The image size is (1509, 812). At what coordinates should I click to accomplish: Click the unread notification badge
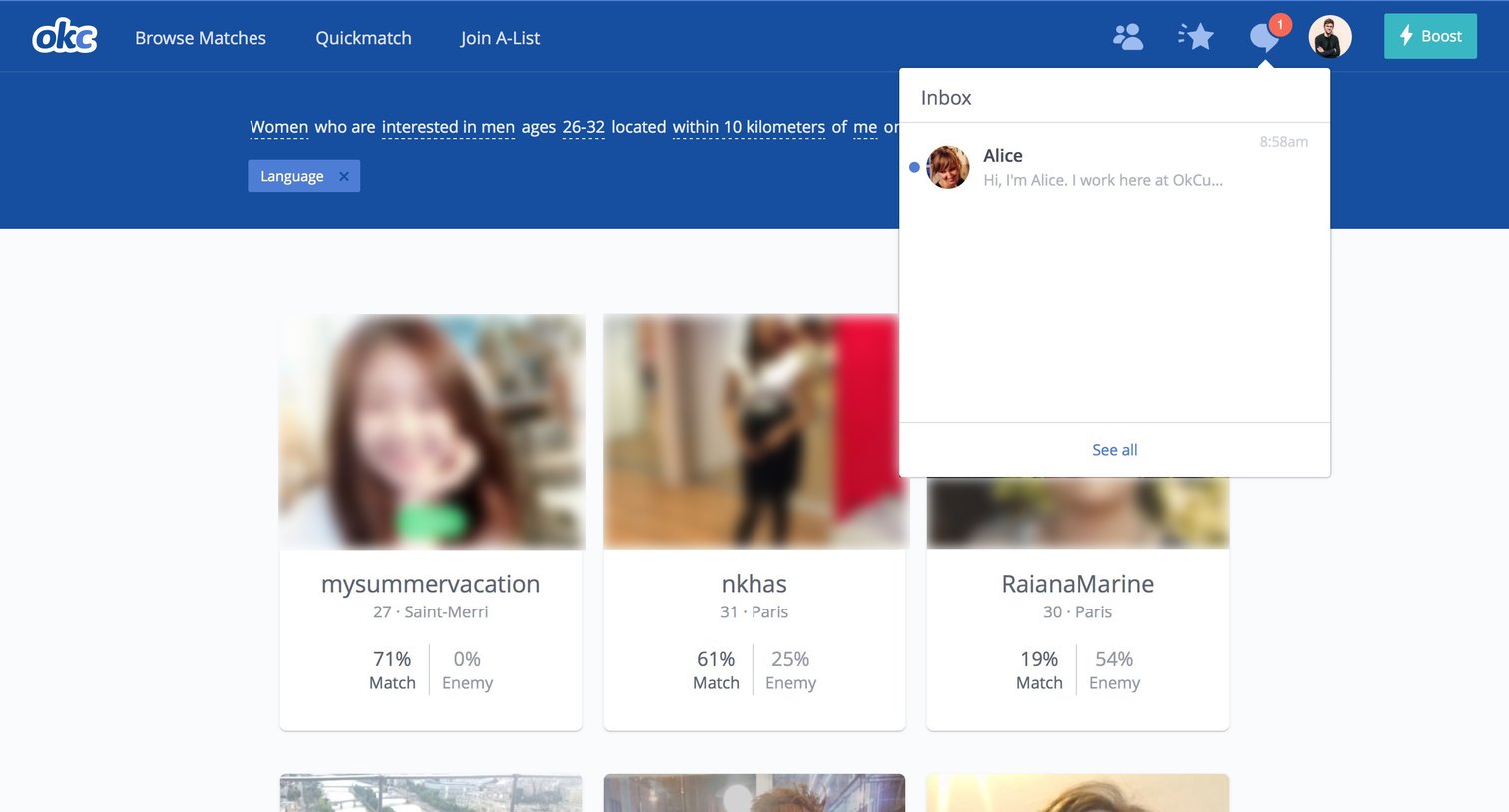tap(1280, 25)
